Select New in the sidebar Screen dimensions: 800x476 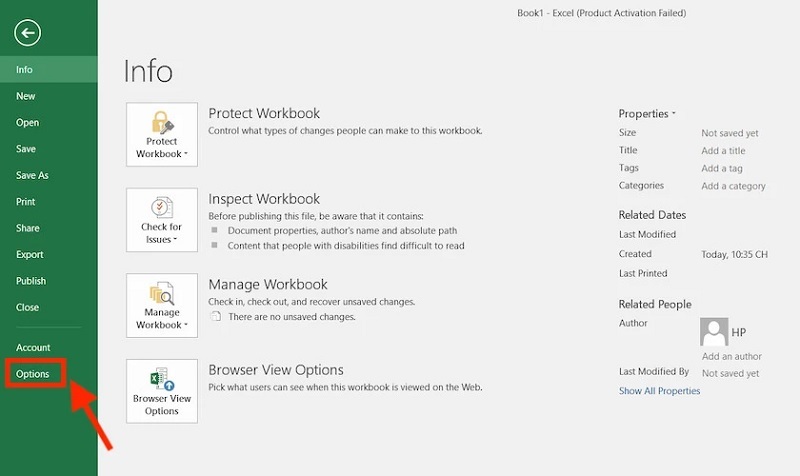tap(26, 96)
